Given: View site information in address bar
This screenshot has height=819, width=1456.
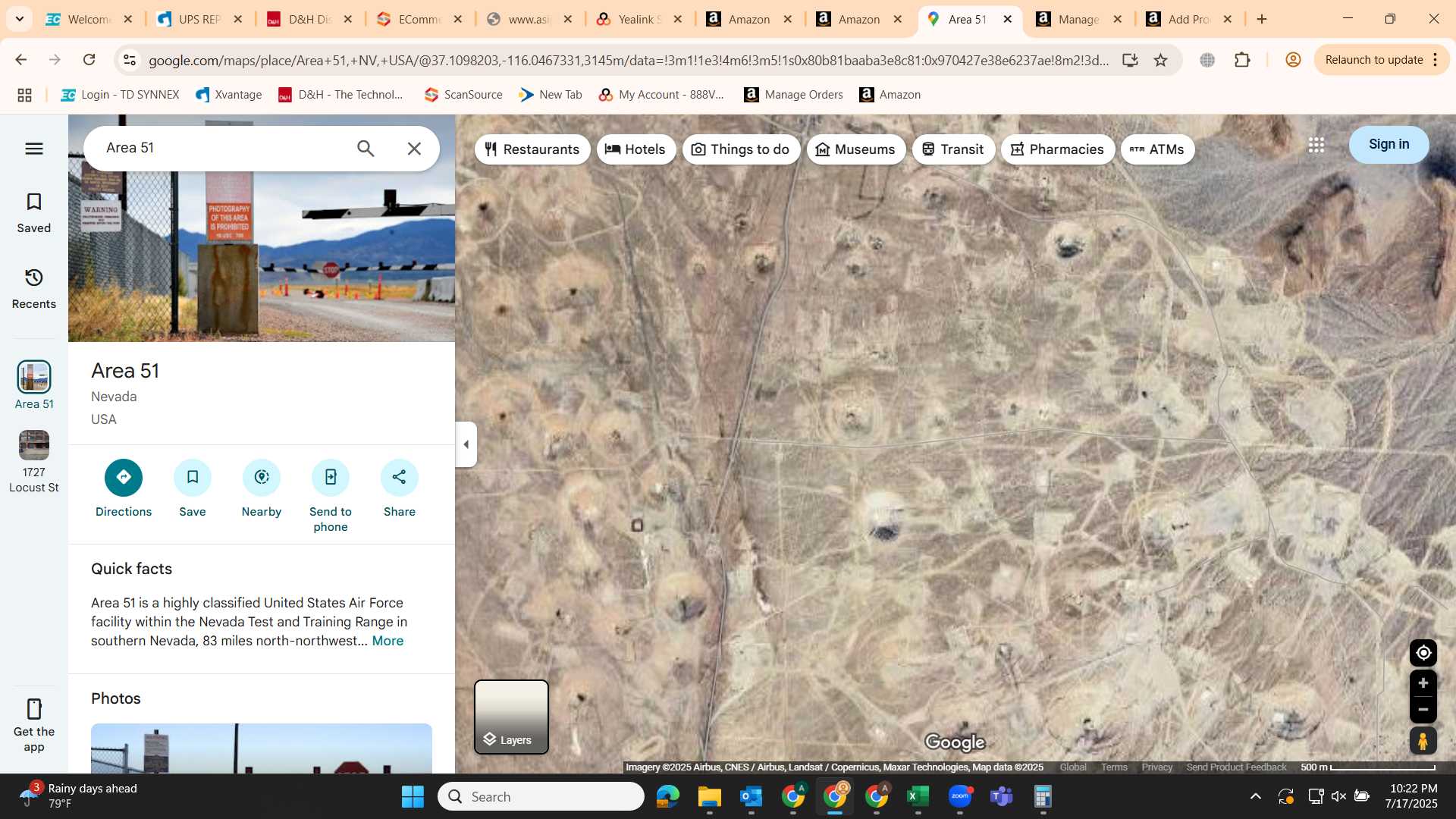Looking at the screenshot, I should 130,60.
